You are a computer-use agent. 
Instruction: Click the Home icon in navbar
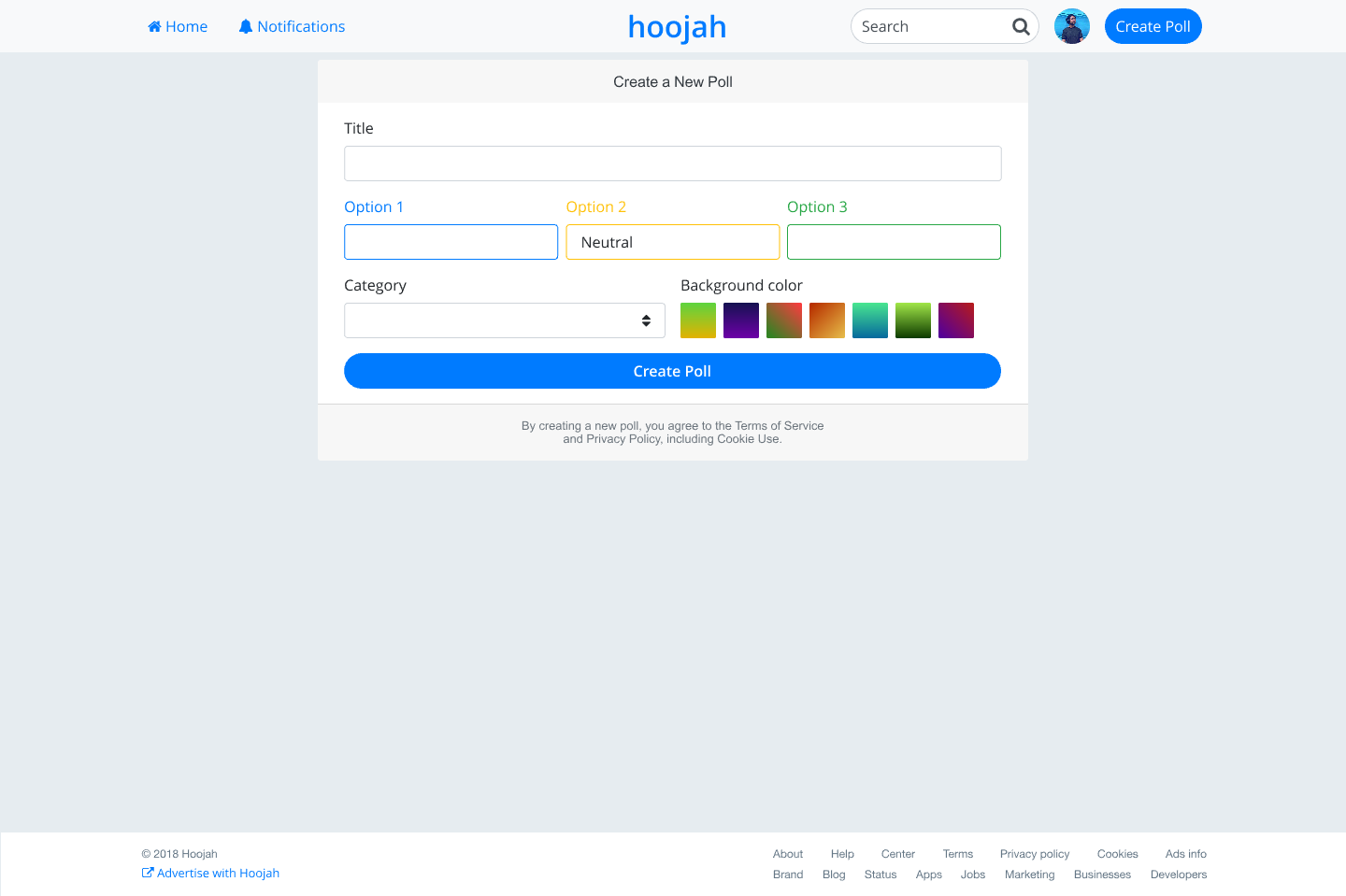154,26
